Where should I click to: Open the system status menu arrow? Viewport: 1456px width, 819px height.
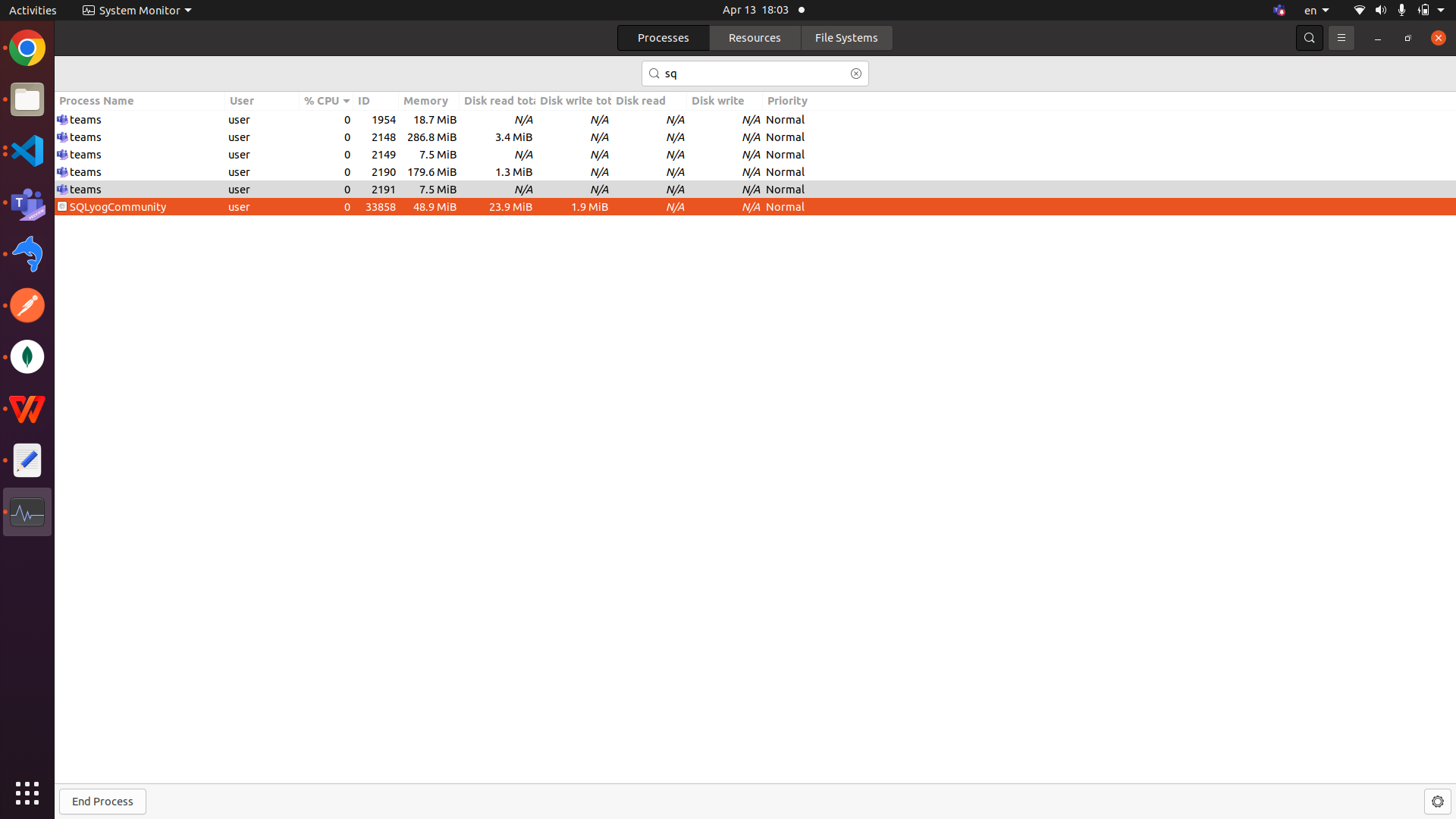pyautogui.click(x=1441, y=11)
